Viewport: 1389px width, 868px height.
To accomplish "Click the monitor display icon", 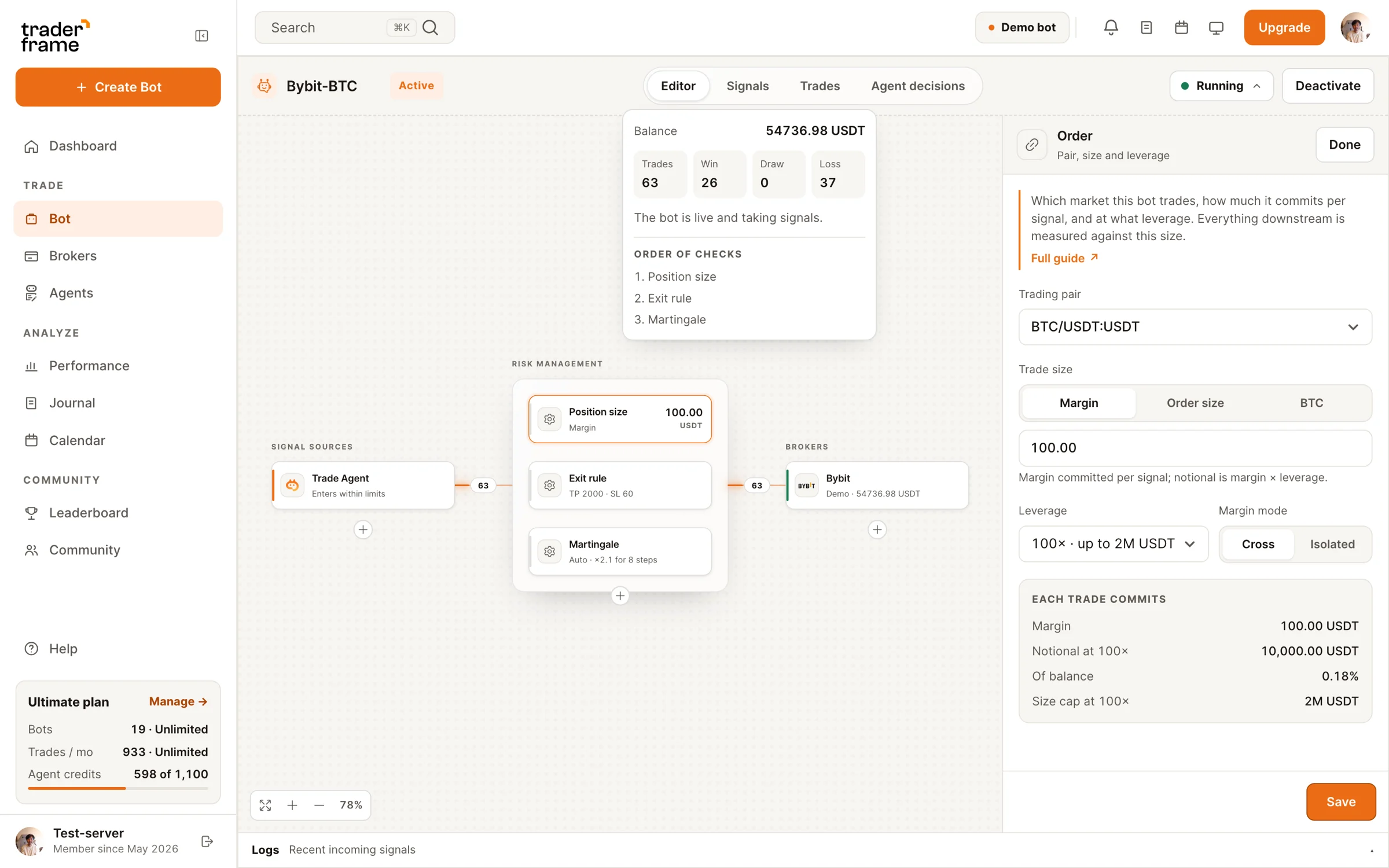I will click(1216, 27).
